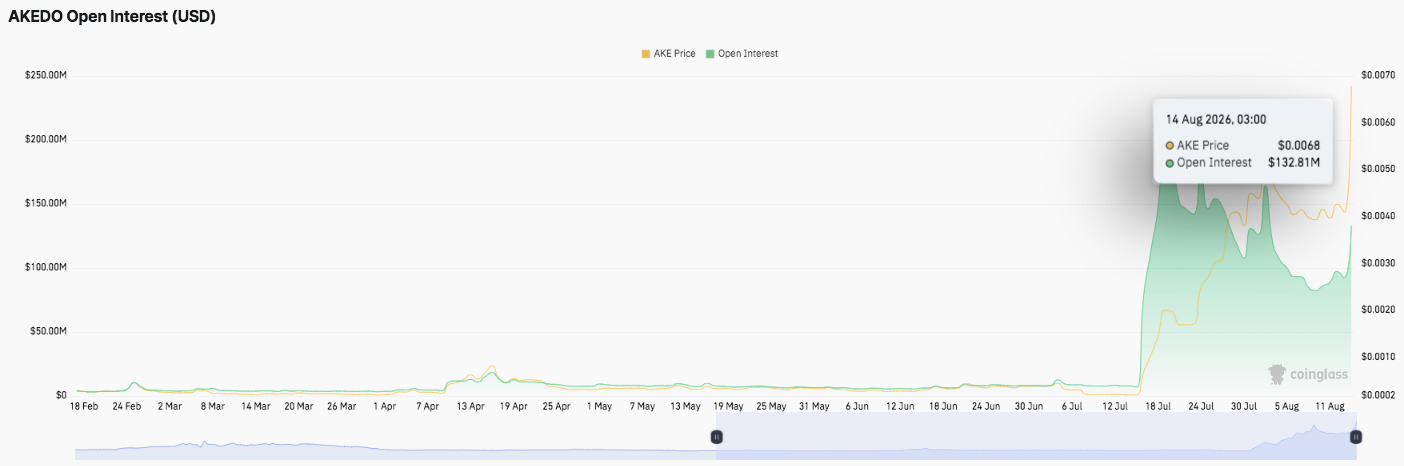Click the 12 Jun date label

pyautogui.click(x=900, y=407)
